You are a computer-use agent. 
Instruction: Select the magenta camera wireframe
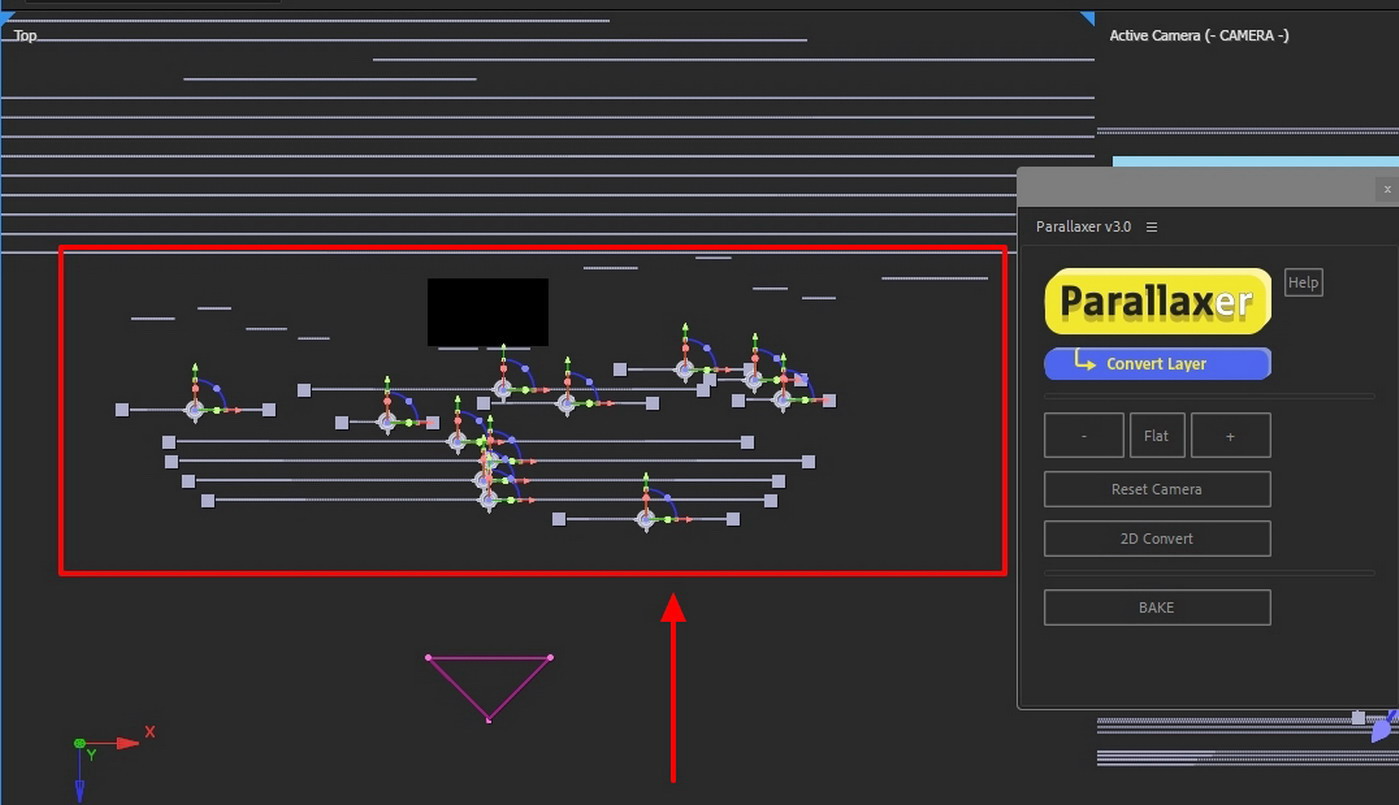click(x=489, y=688)
